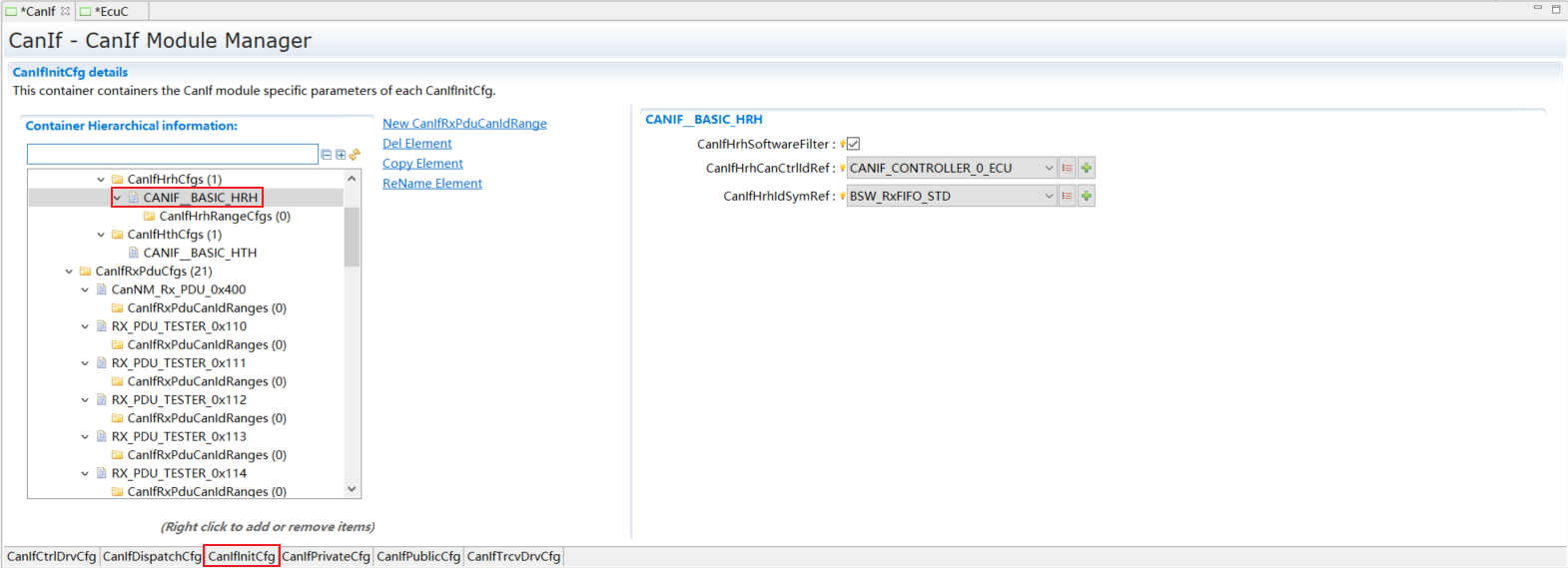The width and height of the screenshot is (1568, 568).
Task: Click the tree refresh sync icon
Action: [355, 155]
